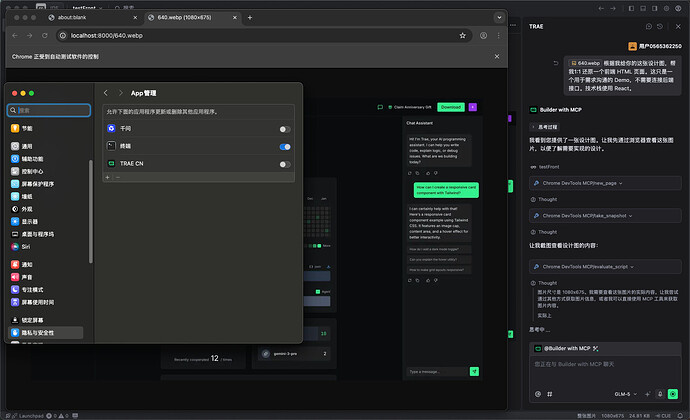This screenshot has height=420, width=690.
Task: Go back in the System Settings window
Action: coord(107,92)
